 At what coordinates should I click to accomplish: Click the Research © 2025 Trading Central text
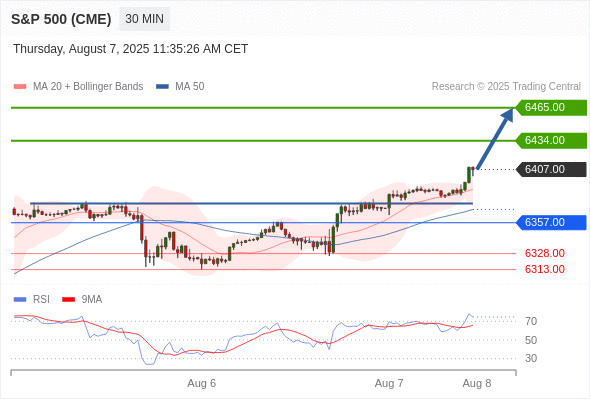click(506, 87)
